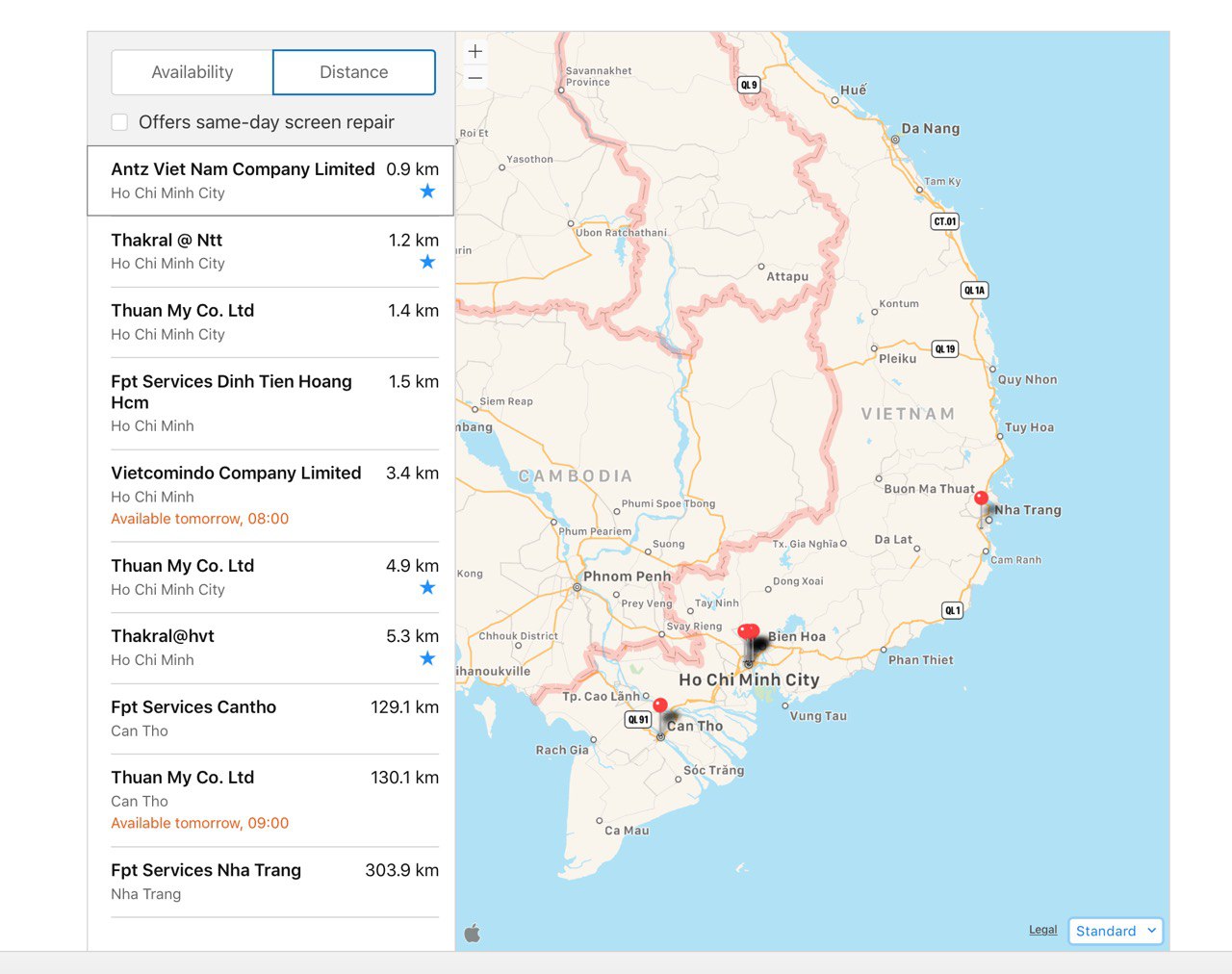Click the Pleiku label on the map

[x=897, y=359]
